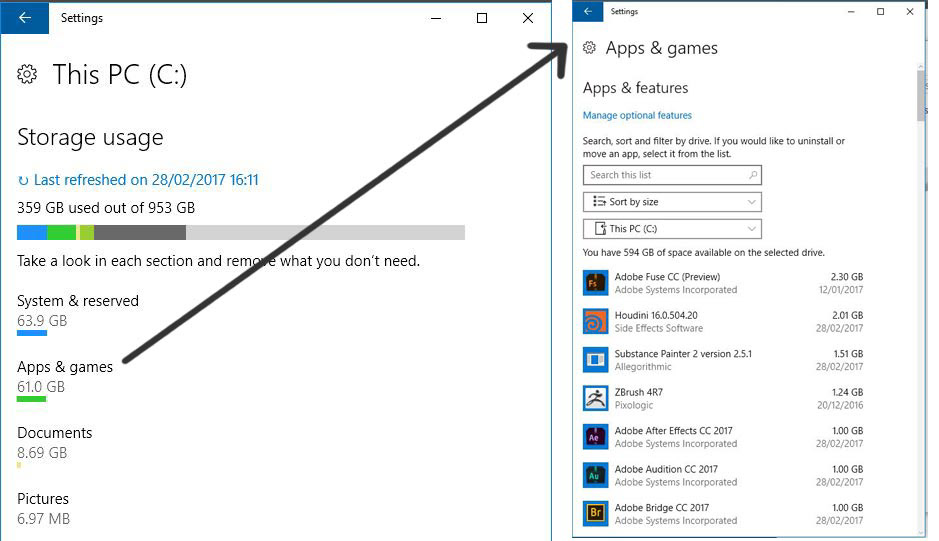Click the Adobe Audition app icon

595,475
